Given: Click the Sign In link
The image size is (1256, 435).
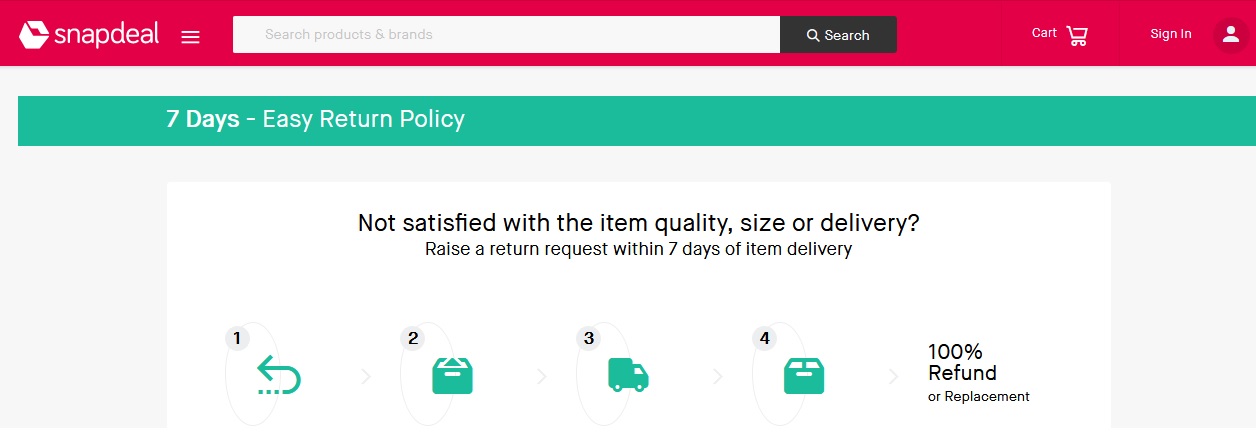Looking at the screenshot, I should point(1170,34).
